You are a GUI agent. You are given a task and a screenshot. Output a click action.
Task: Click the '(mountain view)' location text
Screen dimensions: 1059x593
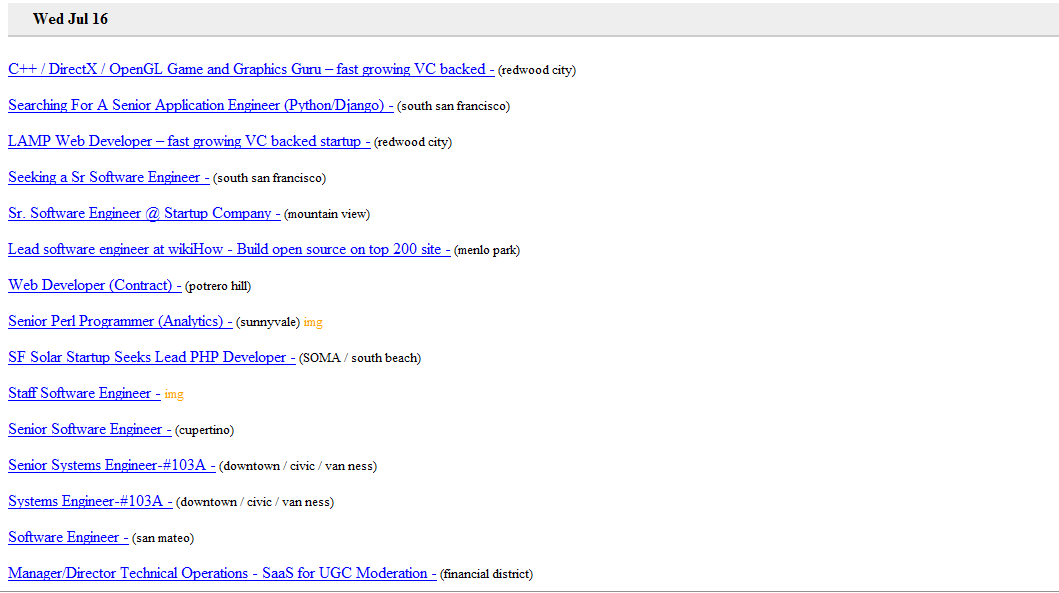(327, 214)
